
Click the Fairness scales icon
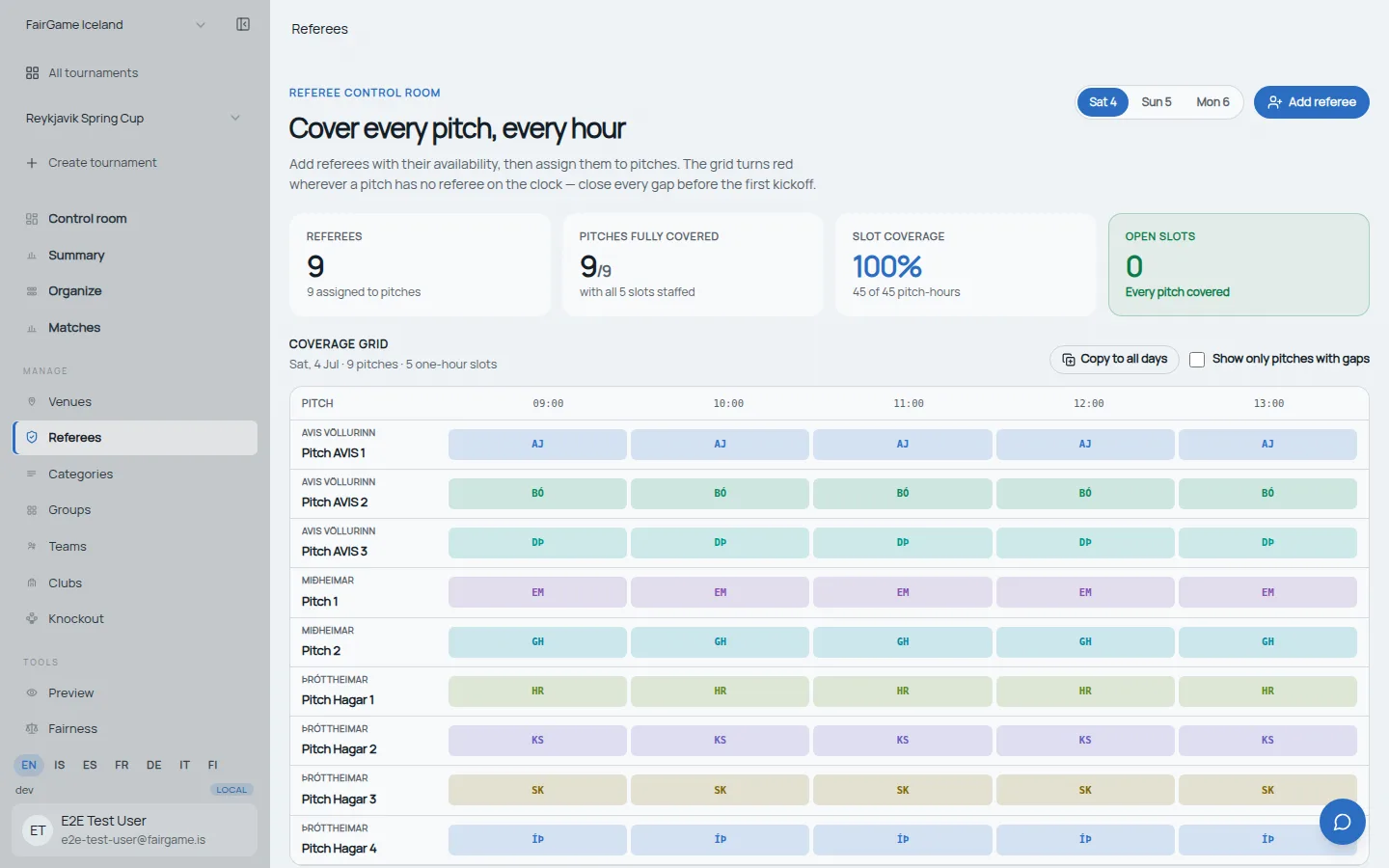(32, 729)
